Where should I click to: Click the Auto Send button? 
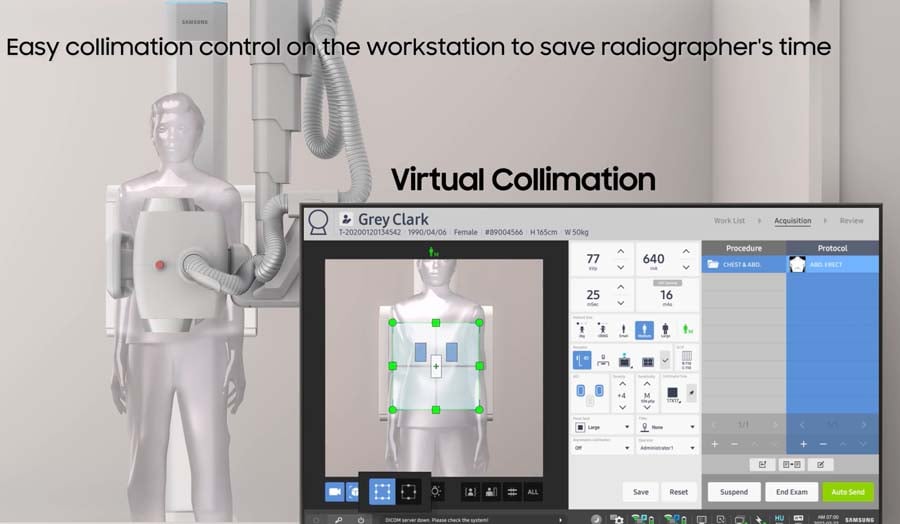[x=848, y=492]
